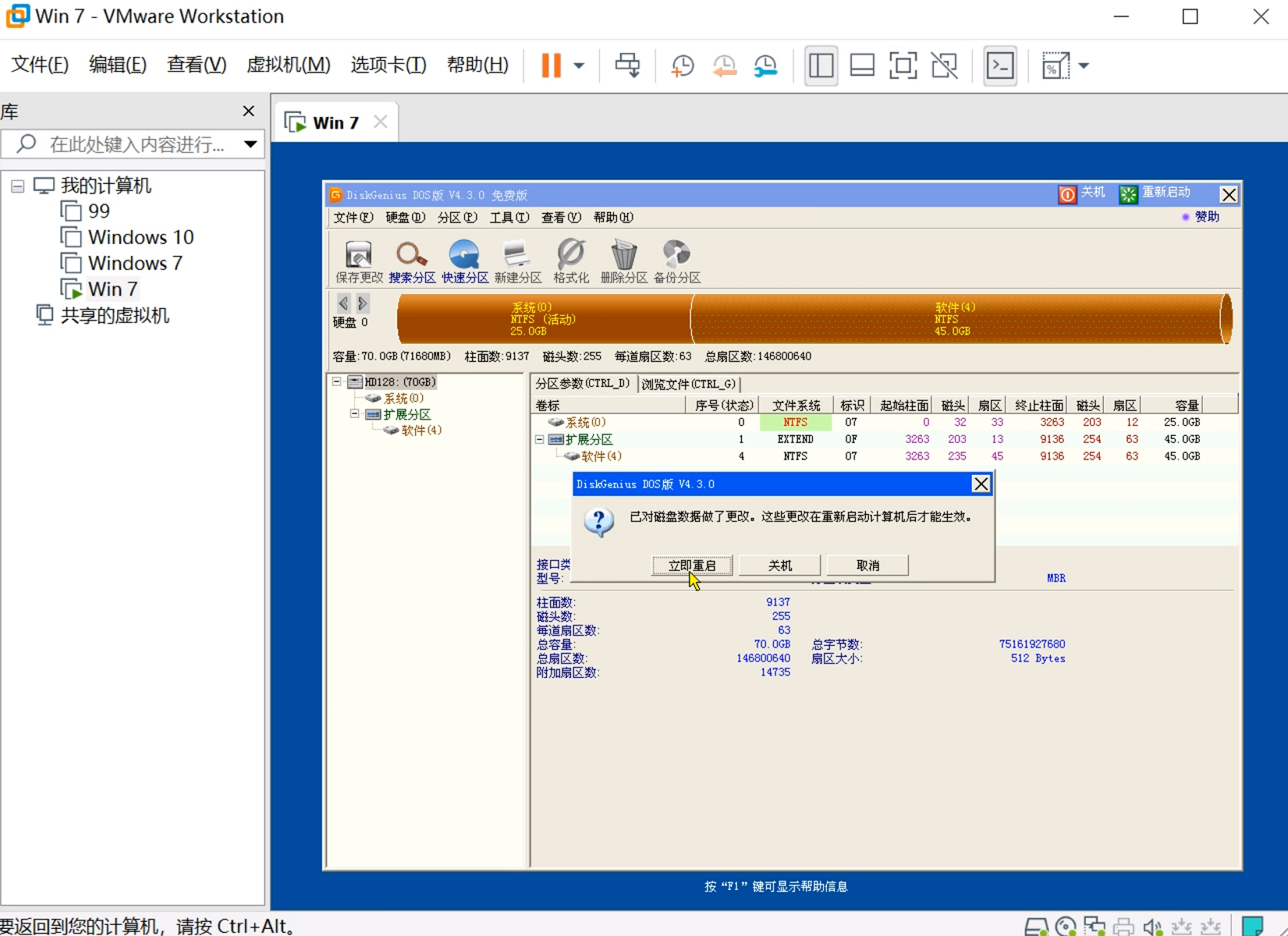Viewport: 1288px width, 936px height.
Task: Open DiskGenius 硬盘(D) menu
Action: point(405,218)
